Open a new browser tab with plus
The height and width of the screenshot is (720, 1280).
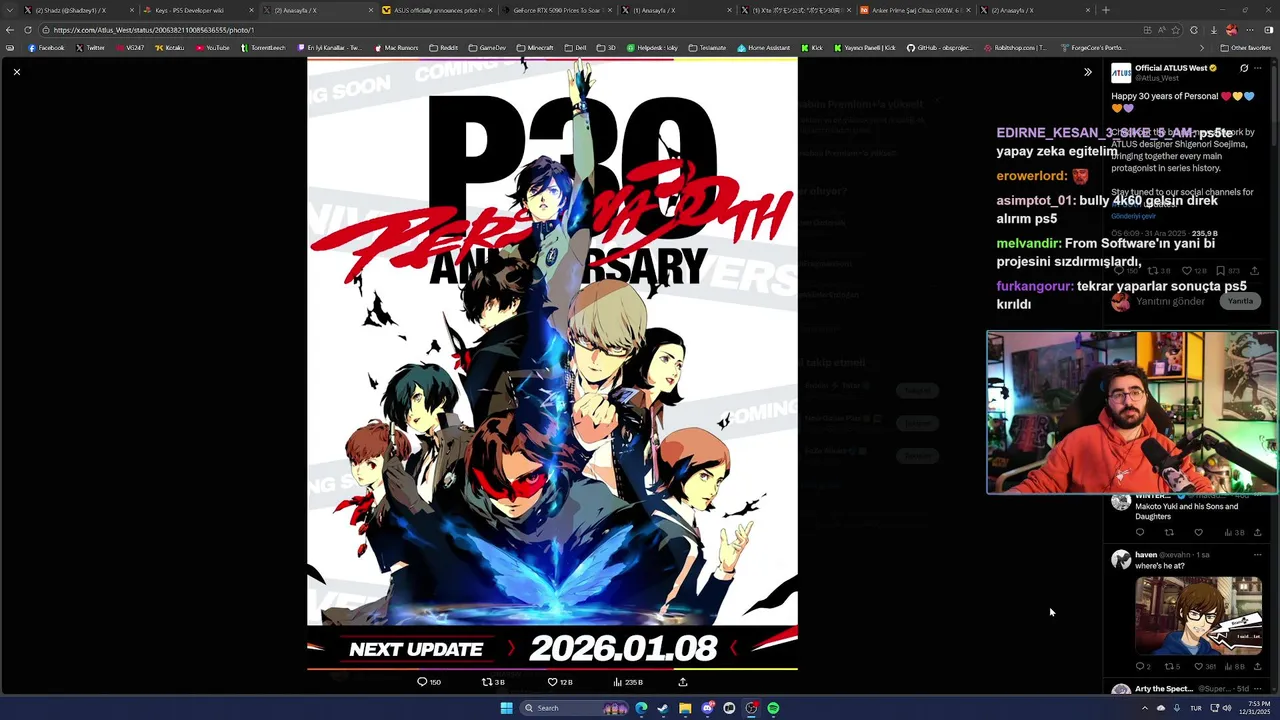tap(1105, 10)
